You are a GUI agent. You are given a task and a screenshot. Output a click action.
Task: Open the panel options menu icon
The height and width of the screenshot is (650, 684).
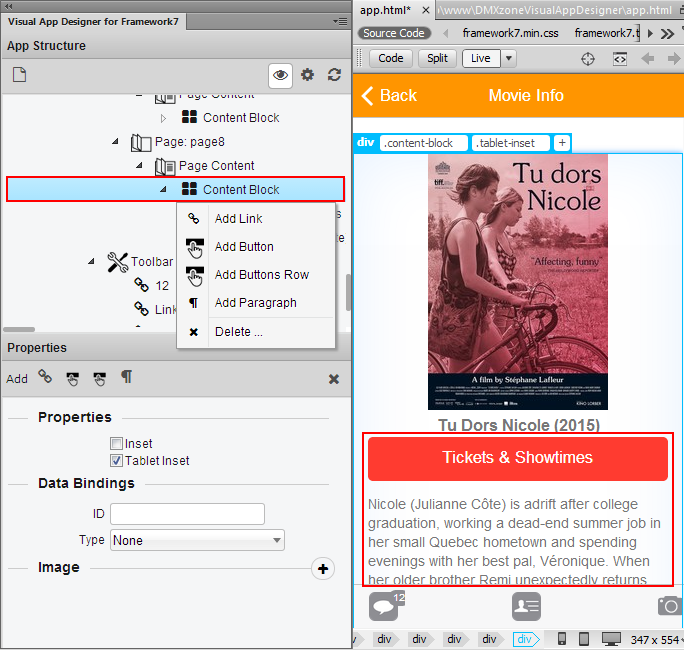click(340, 21)
